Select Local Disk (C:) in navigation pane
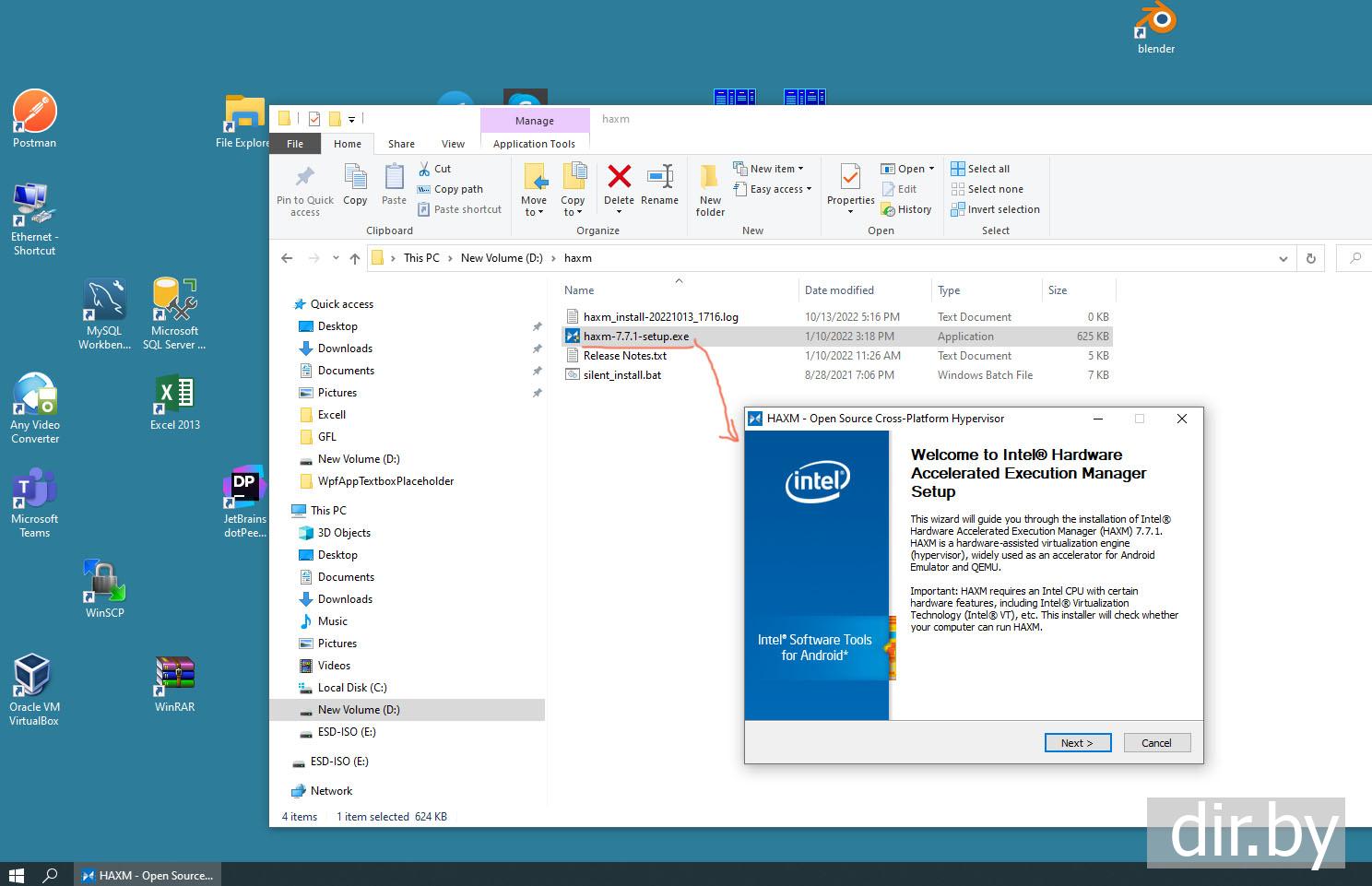This screenshot has height=886, width=1372. [x=352, y=688]
